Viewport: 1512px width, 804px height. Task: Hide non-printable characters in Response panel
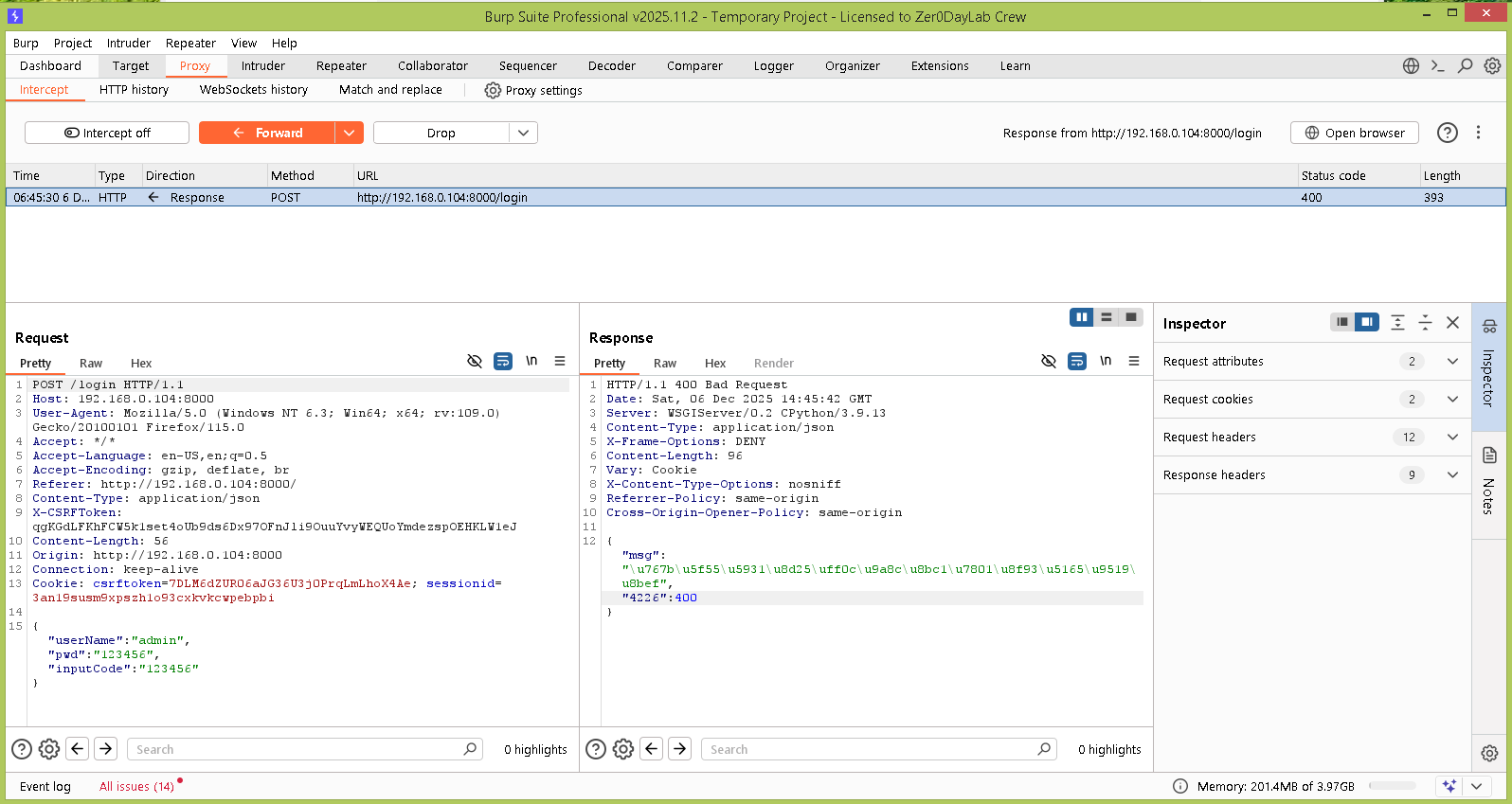[x=1049, y=361]
